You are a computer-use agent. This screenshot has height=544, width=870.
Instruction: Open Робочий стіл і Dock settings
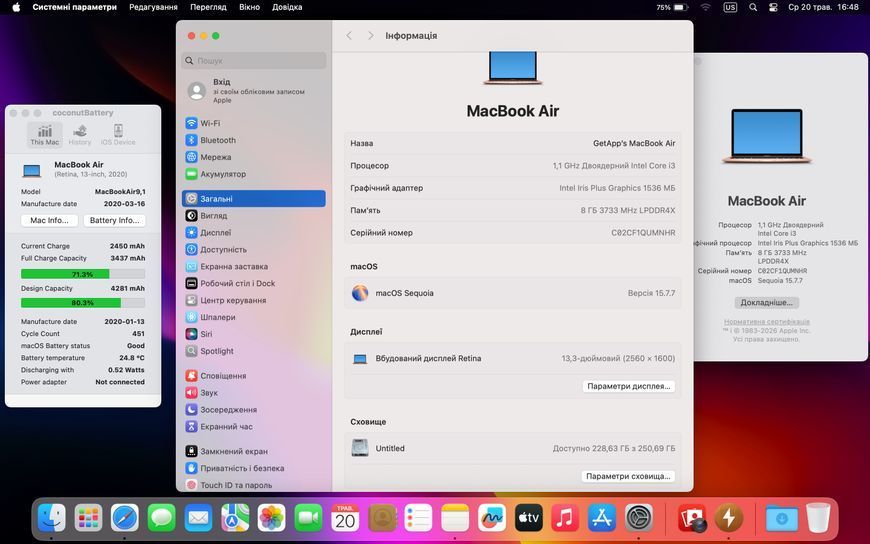coord(254,283)
